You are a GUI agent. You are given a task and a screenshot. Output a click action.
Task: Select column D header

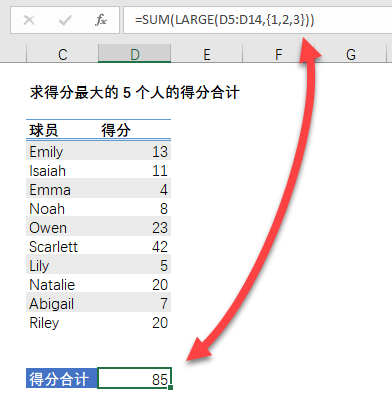pos(135,54)
